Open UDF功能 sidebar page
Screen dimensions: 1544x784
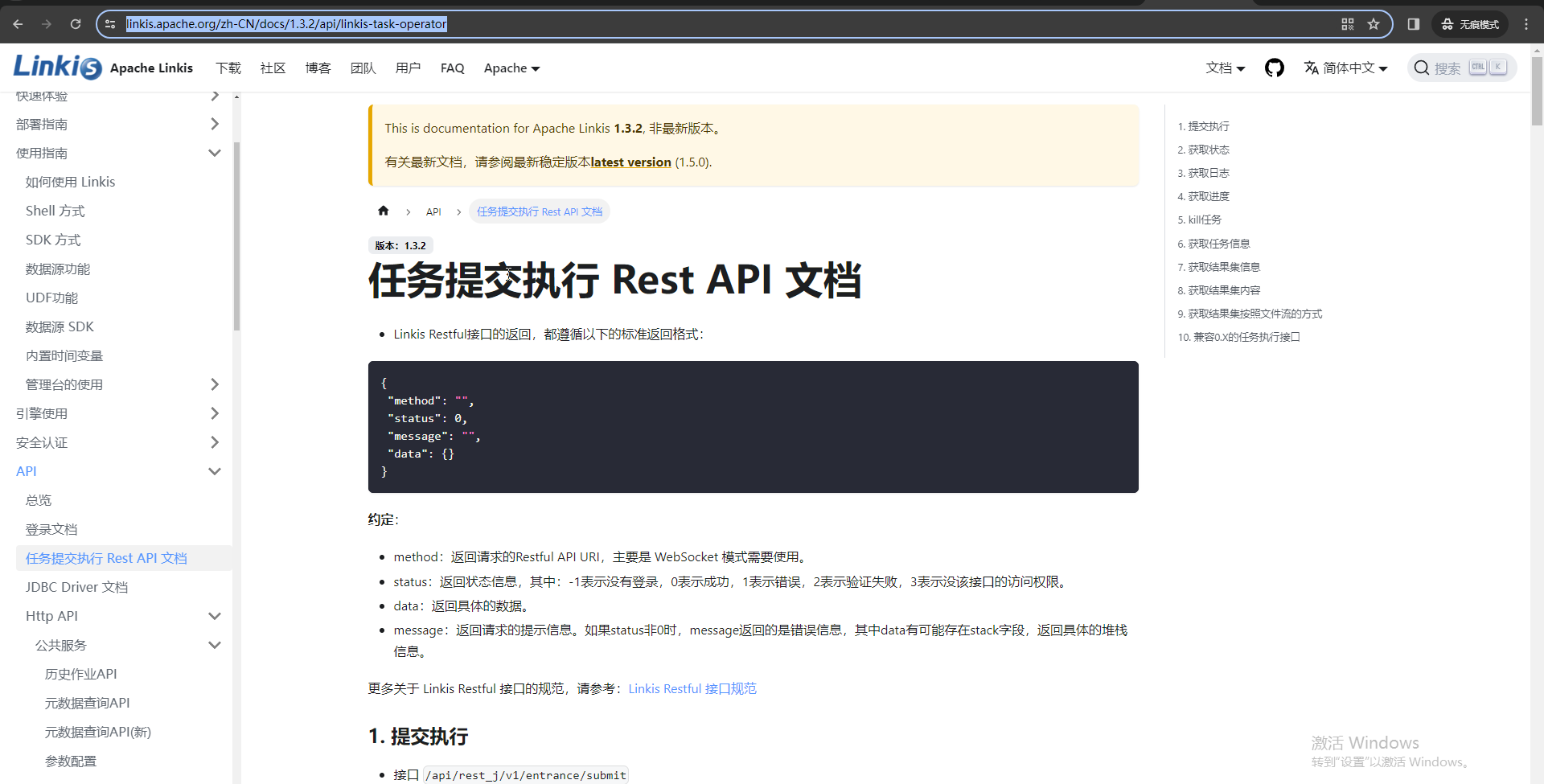point(52,298)
